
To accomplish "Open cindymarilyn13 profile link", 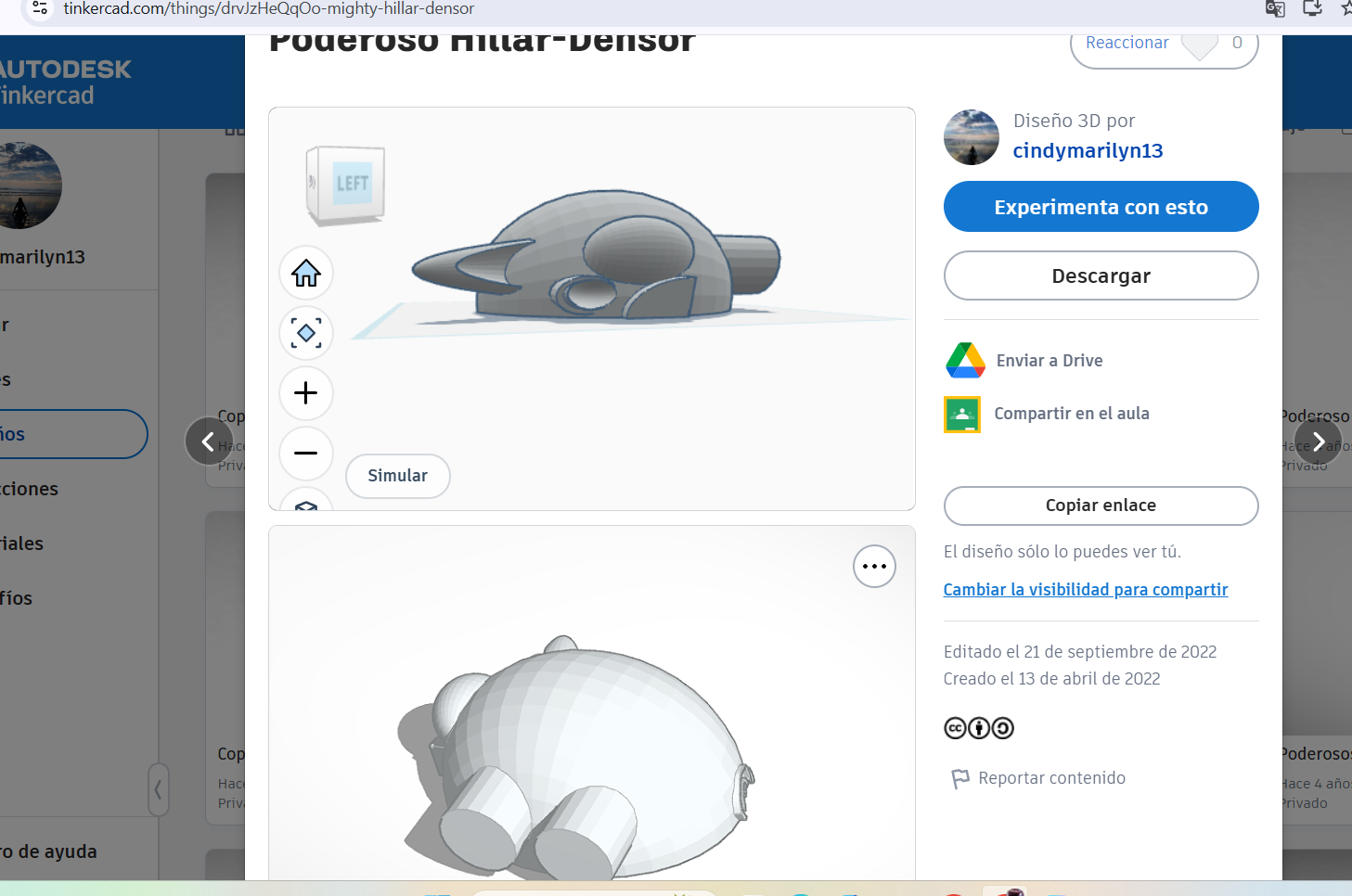I will point(1088,150).
